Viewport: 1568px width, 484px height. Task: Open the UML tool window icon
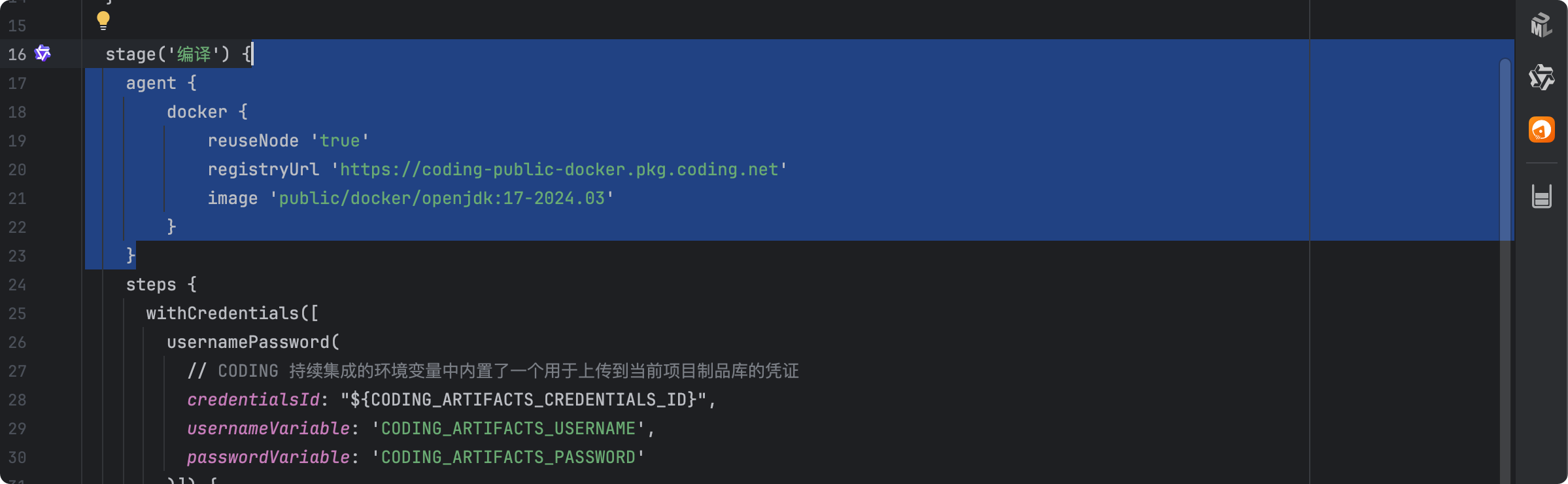[x=1541, y=25]
